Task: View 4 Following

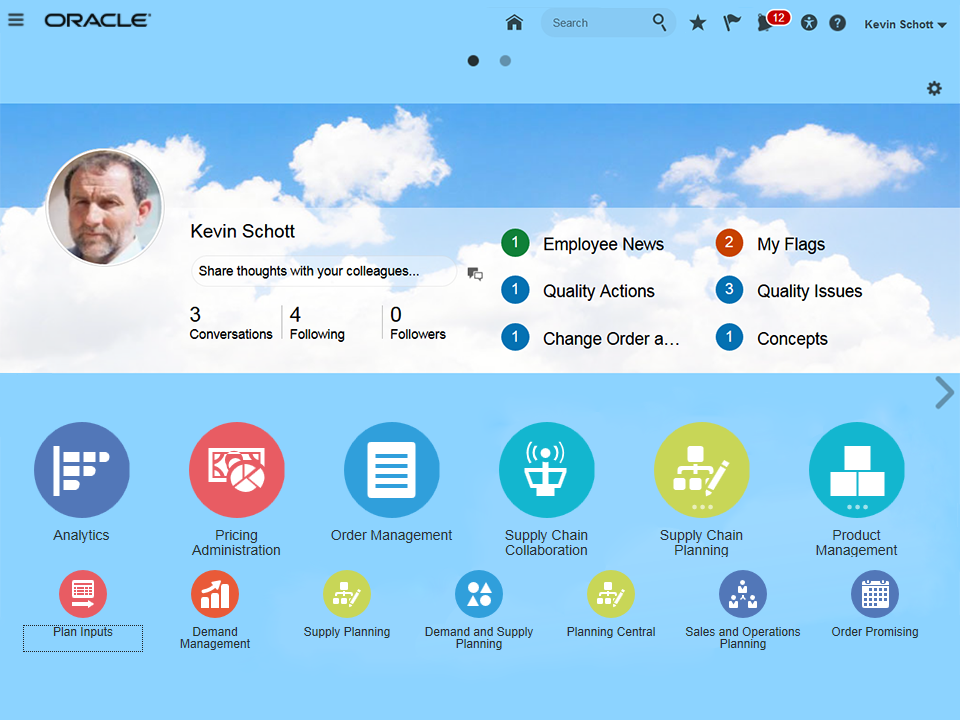Action: [317, 323]
